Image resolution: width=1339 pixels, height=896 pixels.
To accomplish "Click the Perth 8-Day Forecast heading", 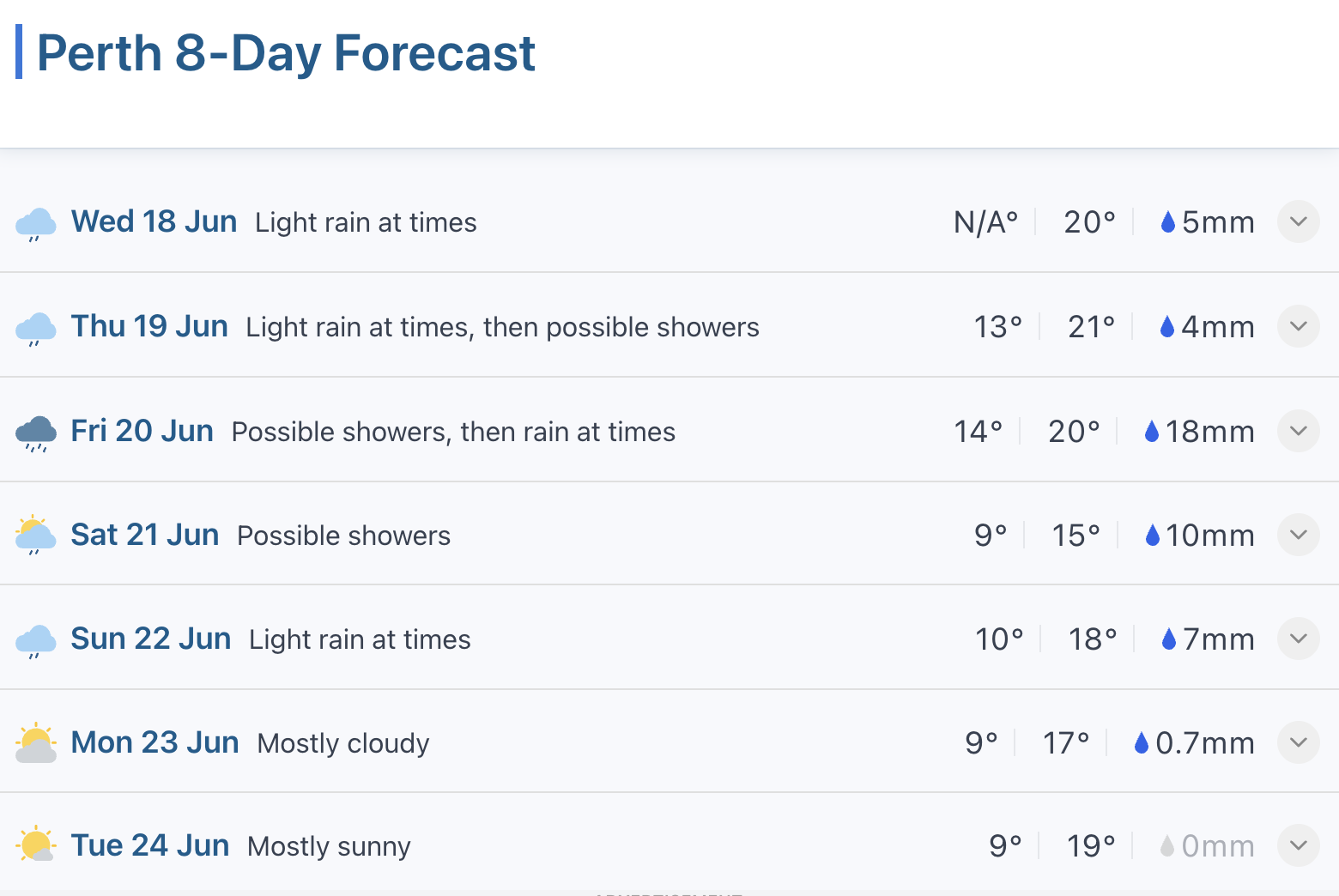I will click(286, 53).
